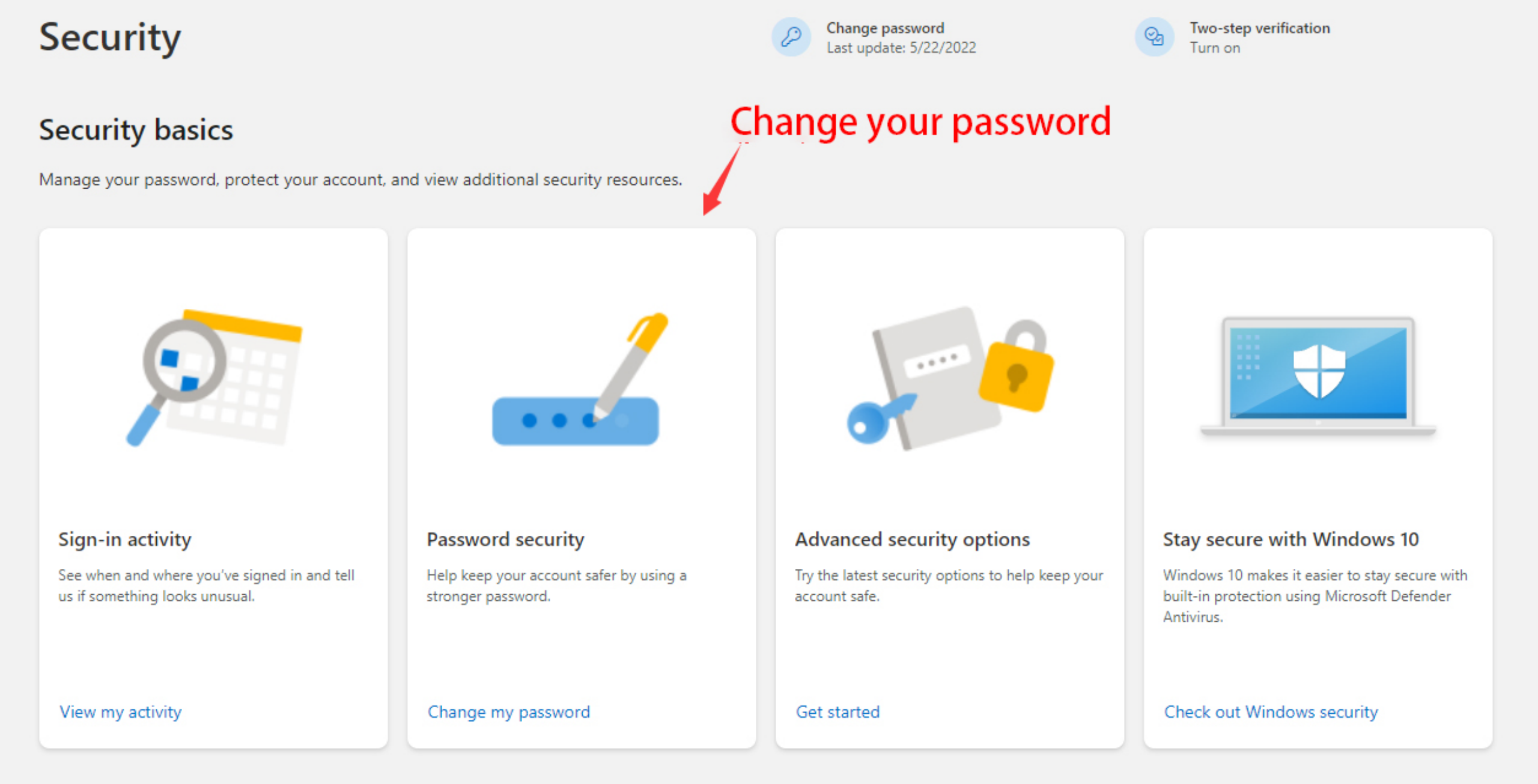
Task: Click the Two-step verification shield icon
Action: [x=1154, y=37]
